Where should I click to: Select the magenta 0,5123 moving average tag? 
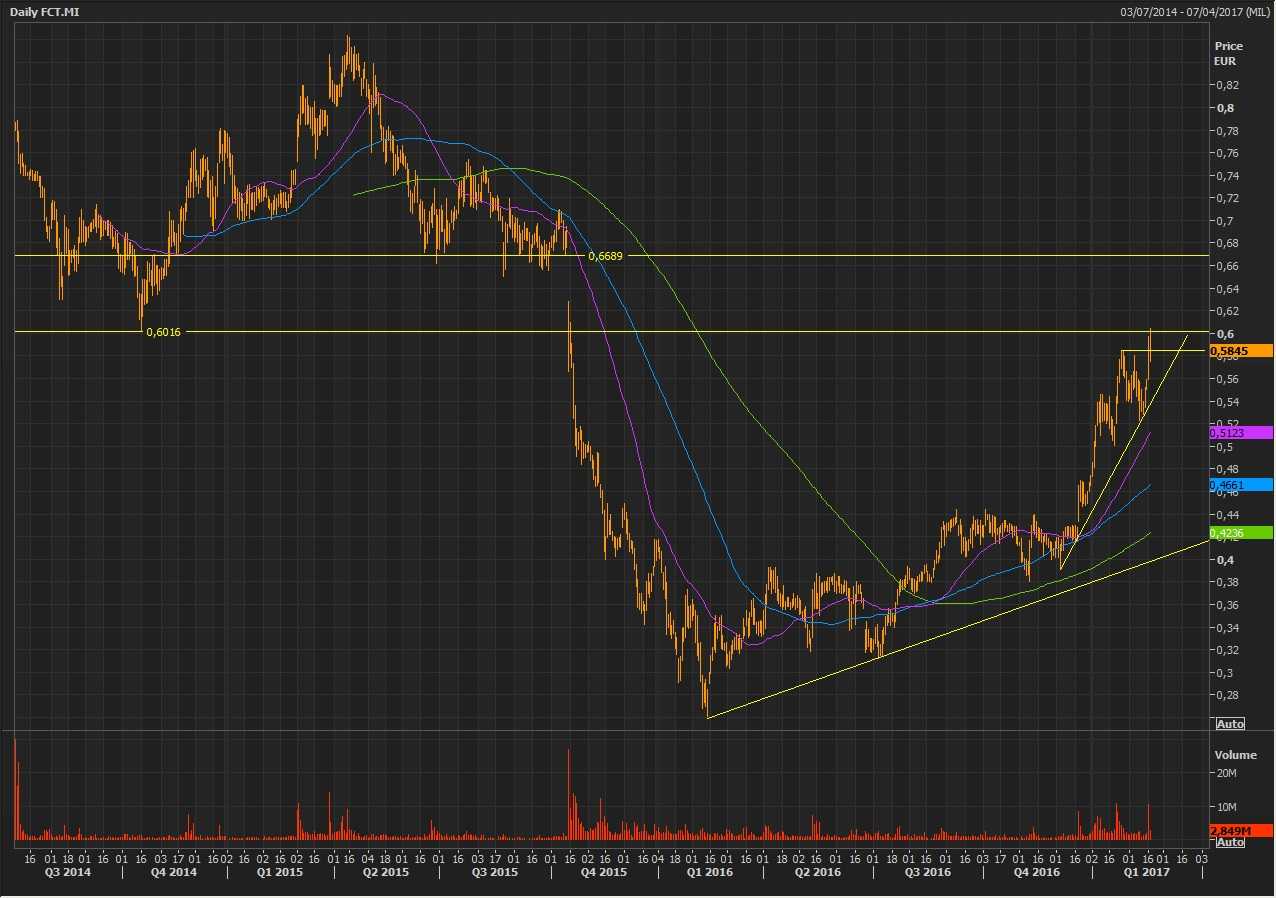[x=1240, y=433]
